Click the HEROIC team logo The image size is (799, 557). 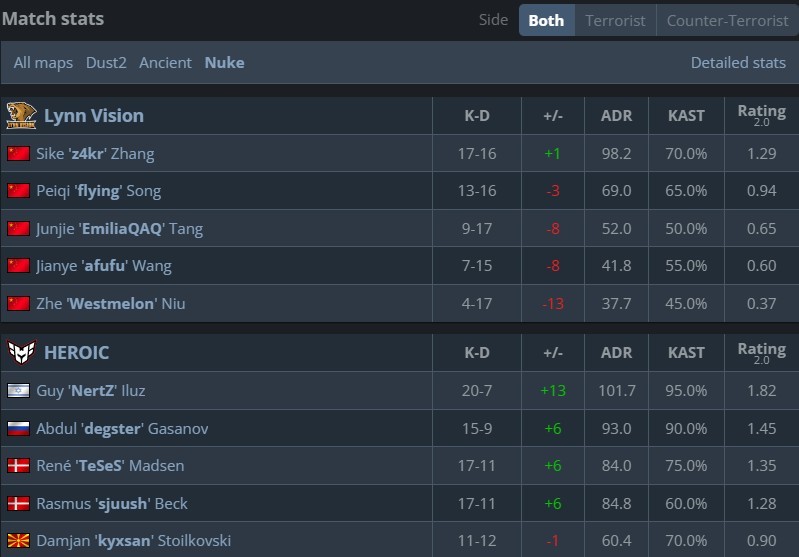tap(21, 352)
